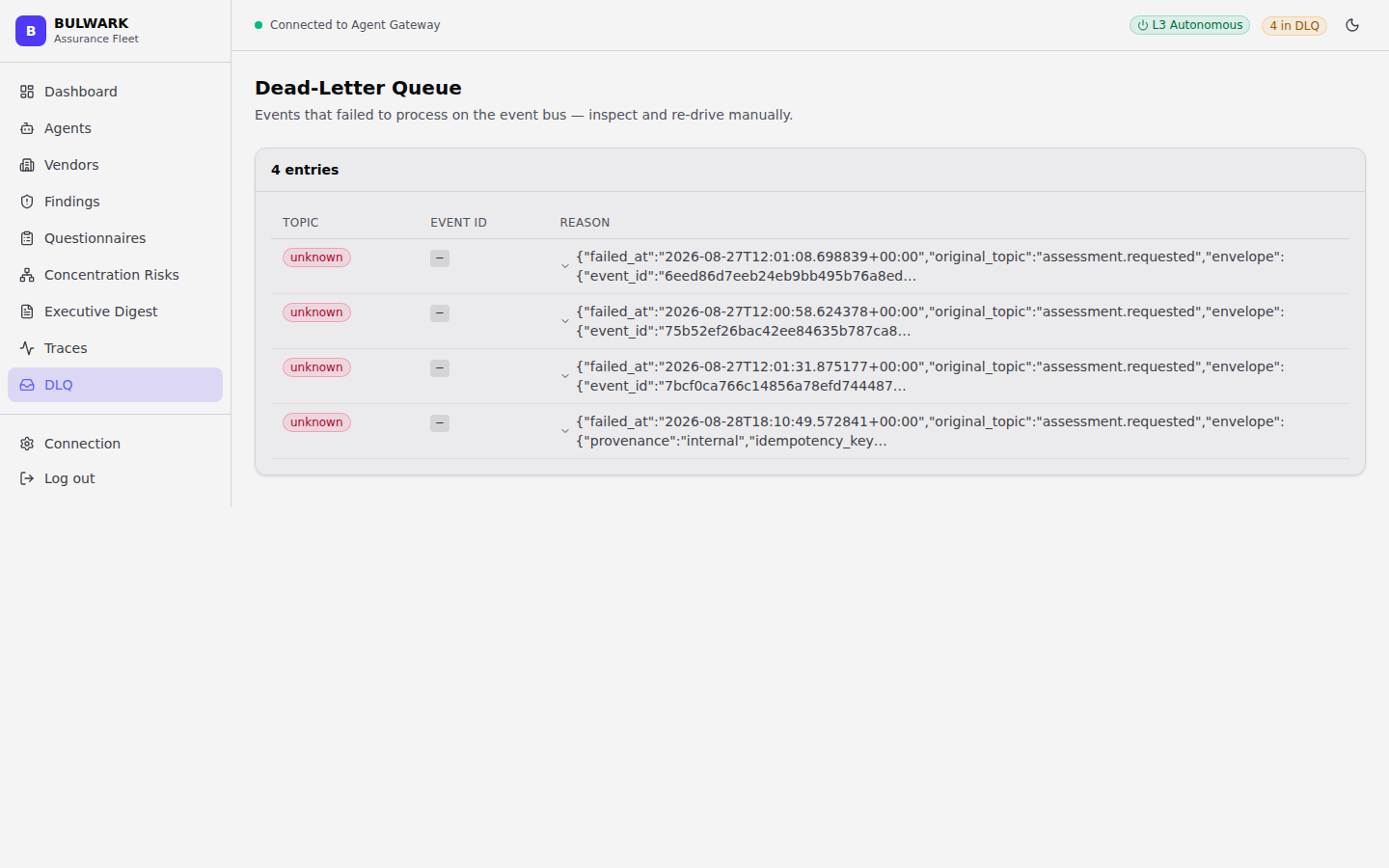The height and width of the screenshot is (868, 1389).
Task: Expand the entry with event_id 7bcf0ca766c1
Action: point(565,376)
